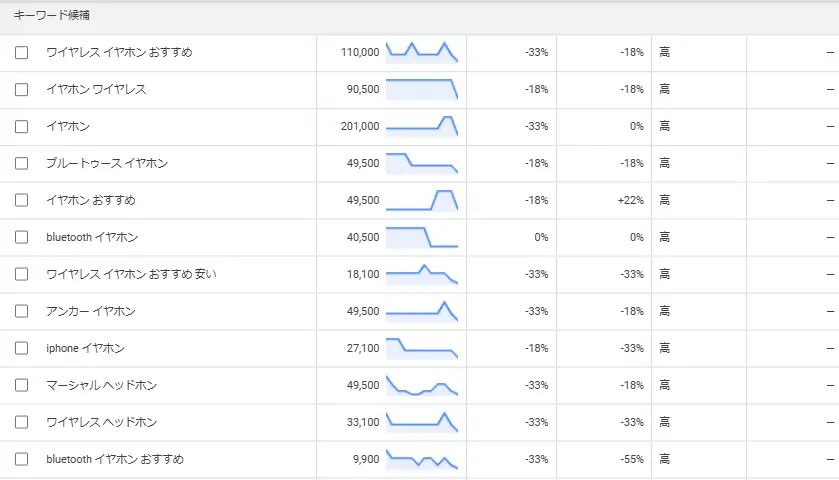The height and width of the screenshot is (480, 839).
Task: Select the checkbox beside ブルートゥース イヤホン
Action: pyautogui.click(x=22, y=164)
